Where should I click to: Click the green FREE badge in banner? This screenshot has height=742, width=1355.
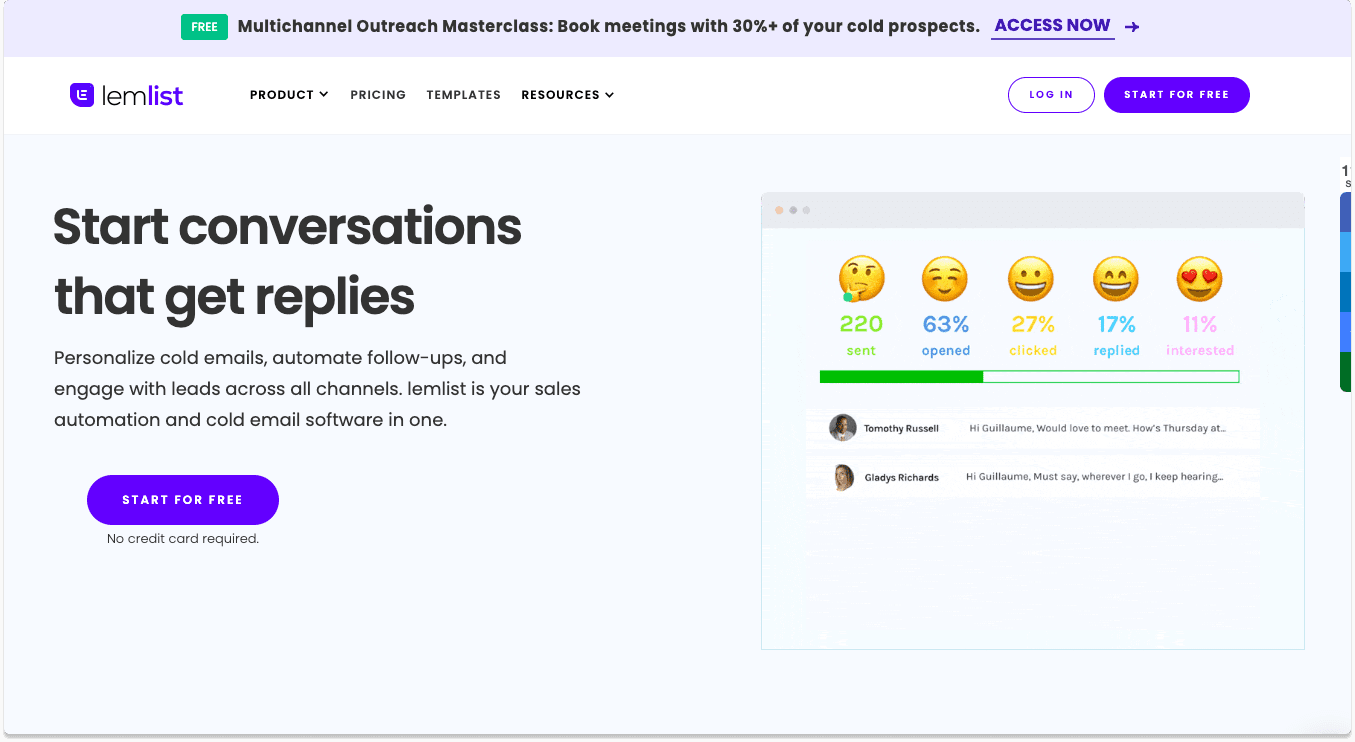pos(204,27)
